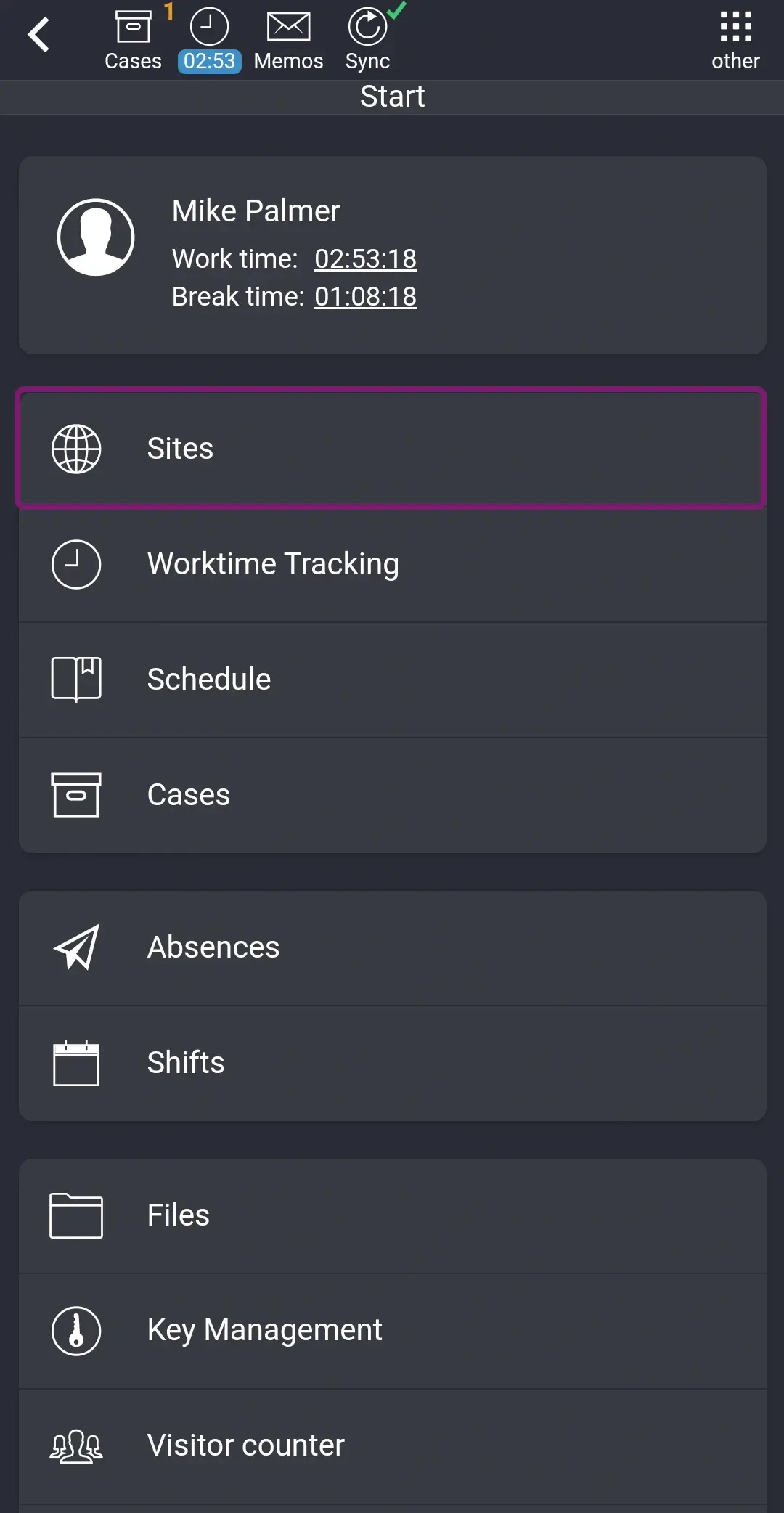Open the Sites menu entry
The width and height of the screenshot is (784, 1513).
tap(392, 449)
